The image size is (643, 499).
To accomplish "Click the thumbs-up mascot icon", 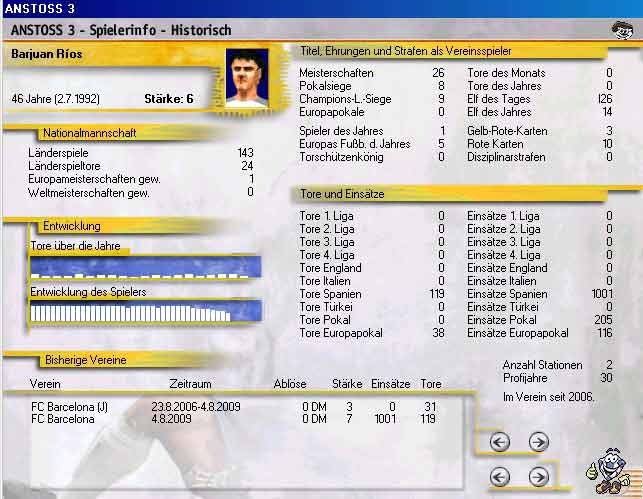I will [609, 472].
